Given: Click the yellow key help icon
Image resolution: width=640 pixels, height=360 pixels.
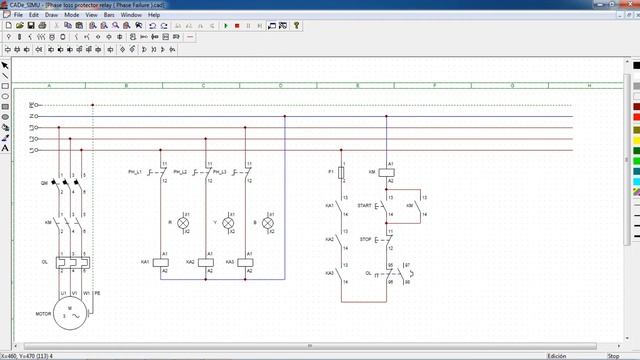Looking at the screenshot, I should point(296,26).
